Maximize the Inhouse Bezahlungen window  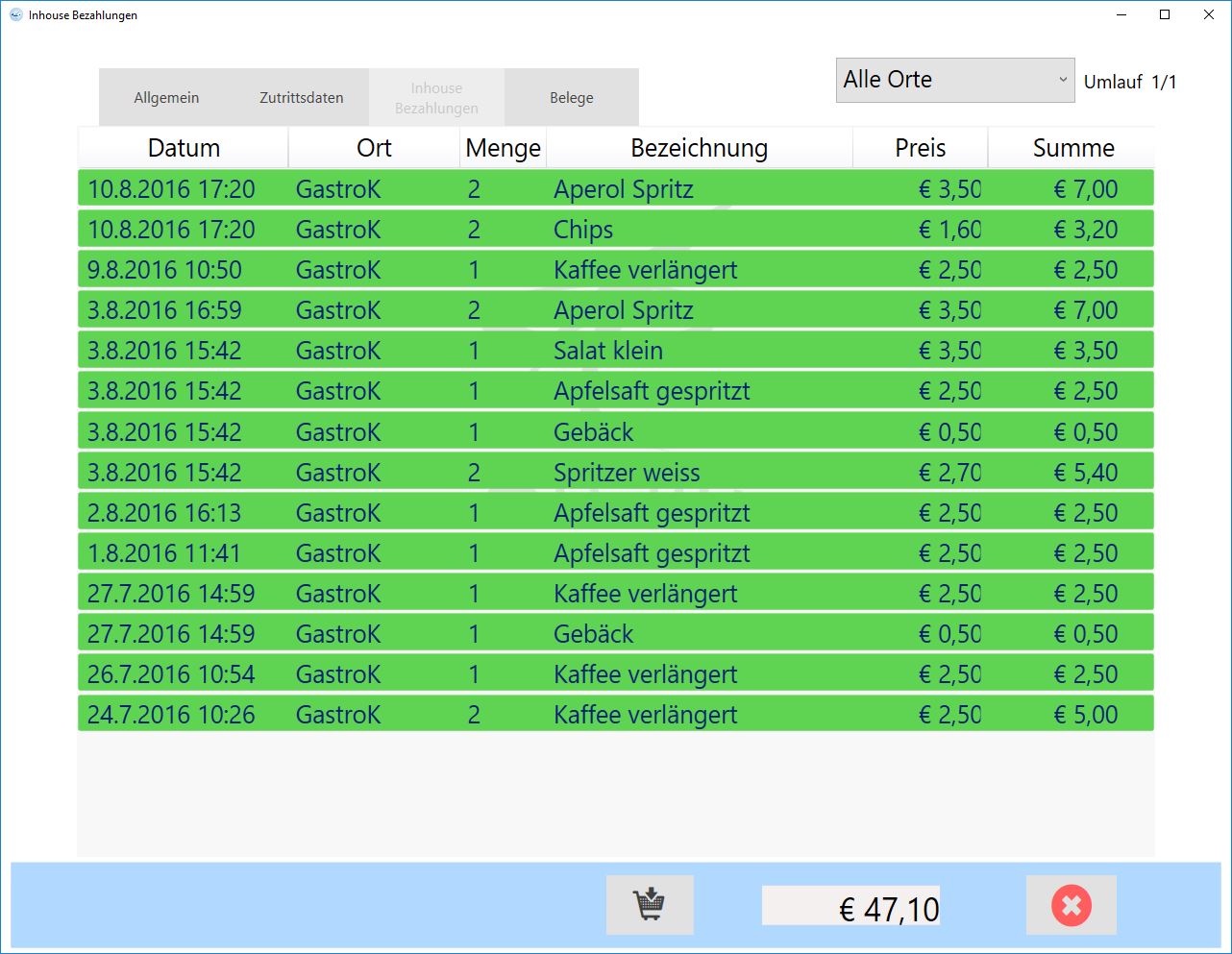[x=1165, y=14]
